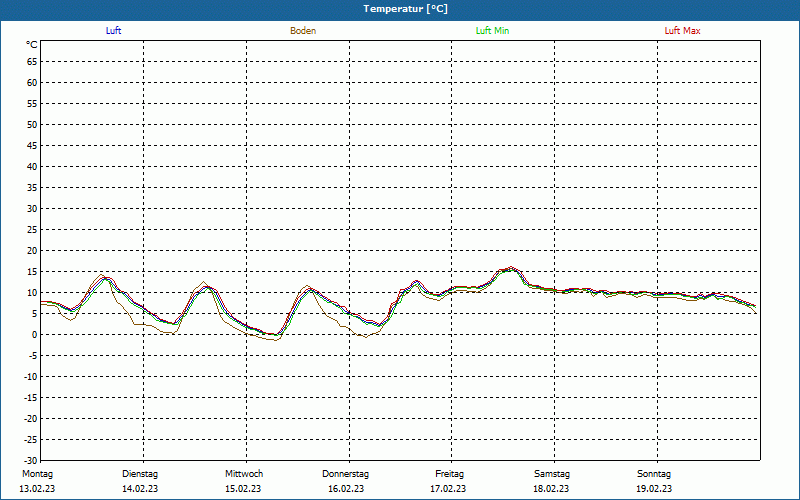800x500 pixels.
Task: Click the Temperatur [°C] chart title
Action: coord(406,9)
